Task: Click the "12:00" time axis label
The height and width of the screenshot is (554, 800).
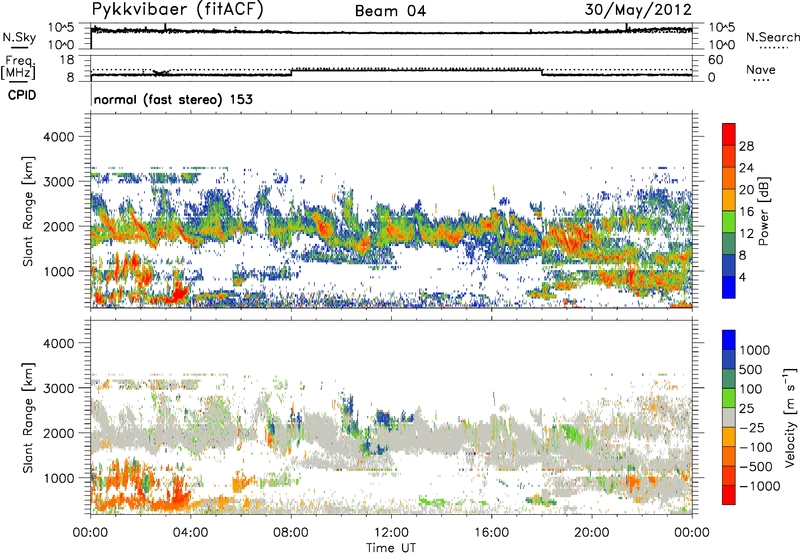Action: [x=391, y=533]
